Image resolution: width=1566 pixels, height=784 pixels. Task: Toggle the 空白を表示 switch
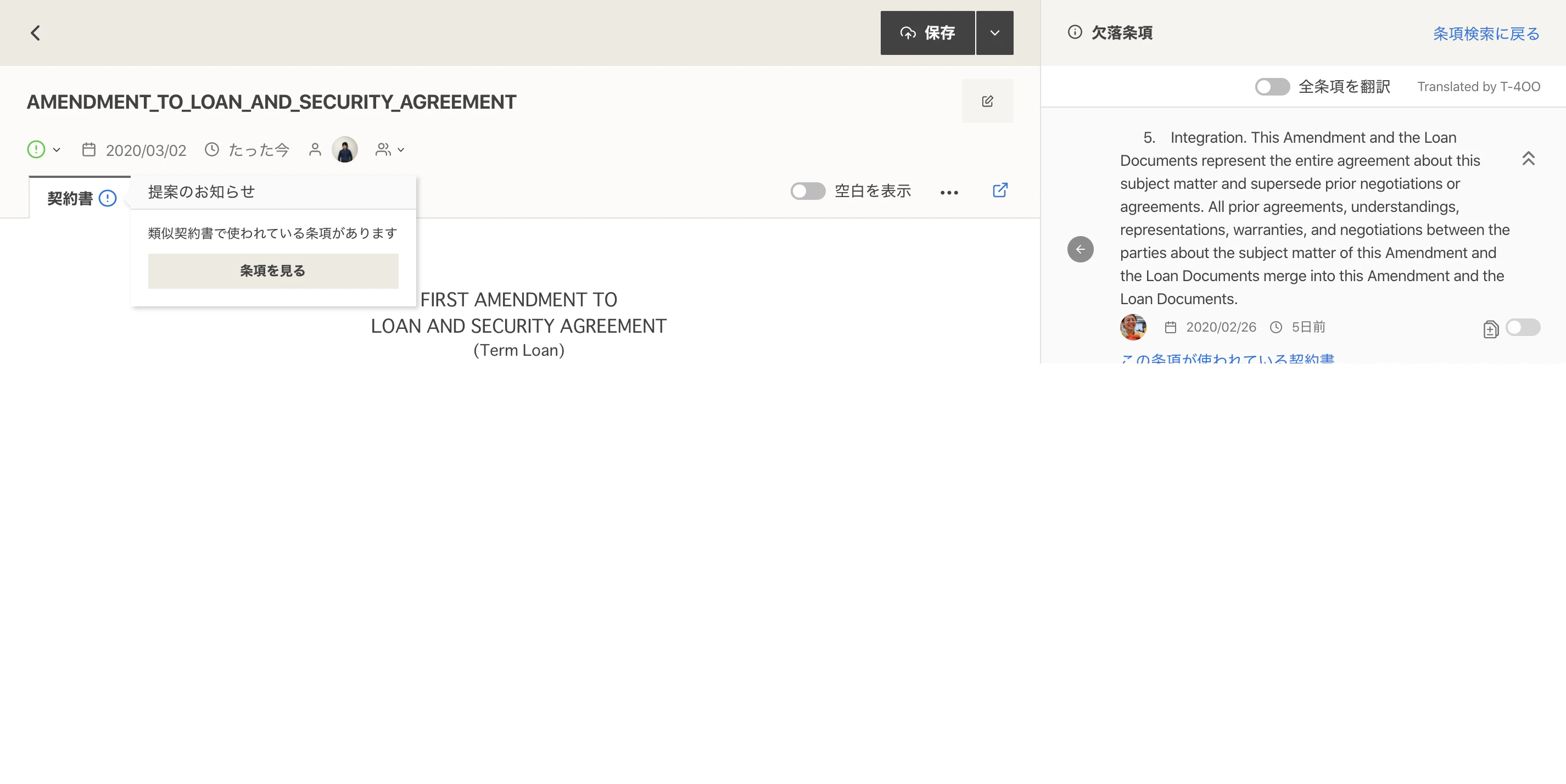point(807,191)
